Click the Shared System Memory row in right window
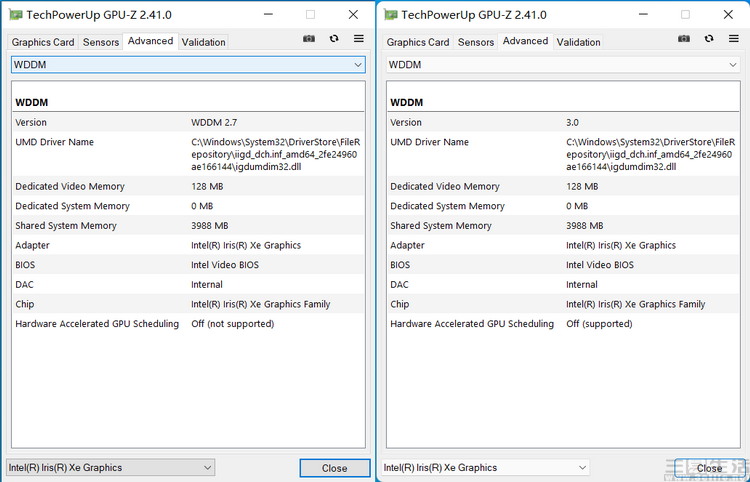 pos(563,226)
